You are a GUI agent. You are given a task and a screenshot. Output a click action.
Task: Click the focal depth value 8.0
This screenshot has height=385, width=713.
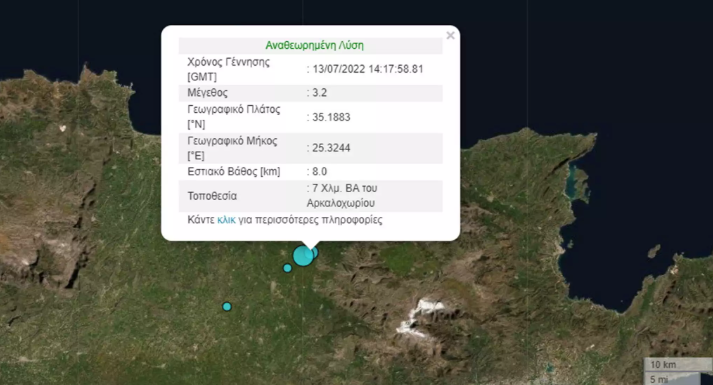[320, 171]
